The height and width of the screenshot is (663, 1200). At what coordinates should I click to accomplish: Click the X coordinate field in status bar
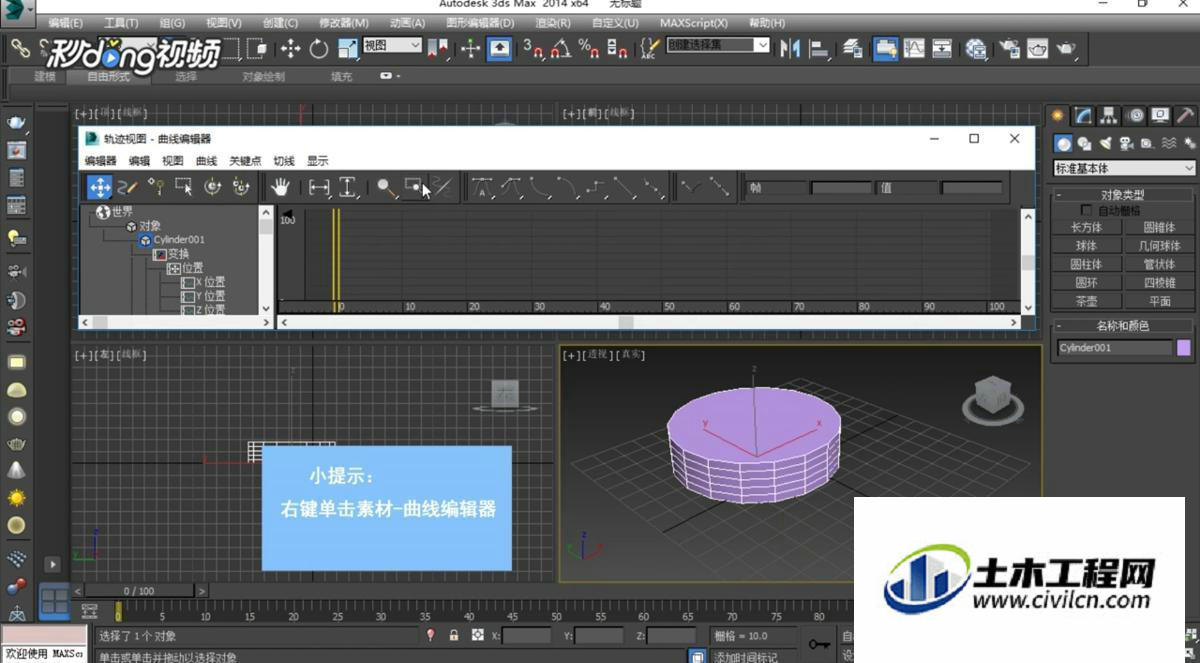tap(526, 635)
